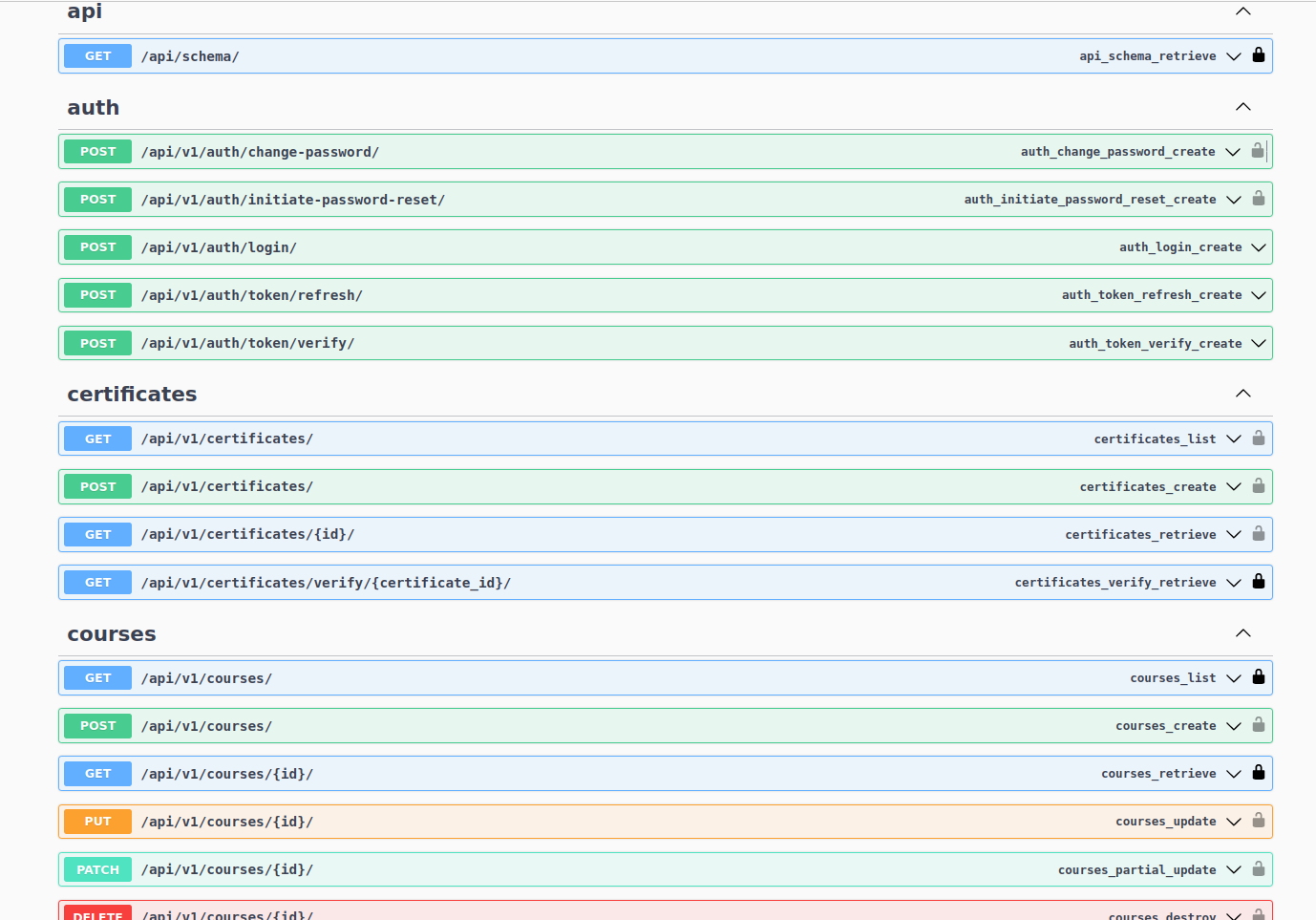This screenshot has height=920, width=1316.
Task: Expand certificates_verify_retrieve using the chevron
Action: [1234, 582]
